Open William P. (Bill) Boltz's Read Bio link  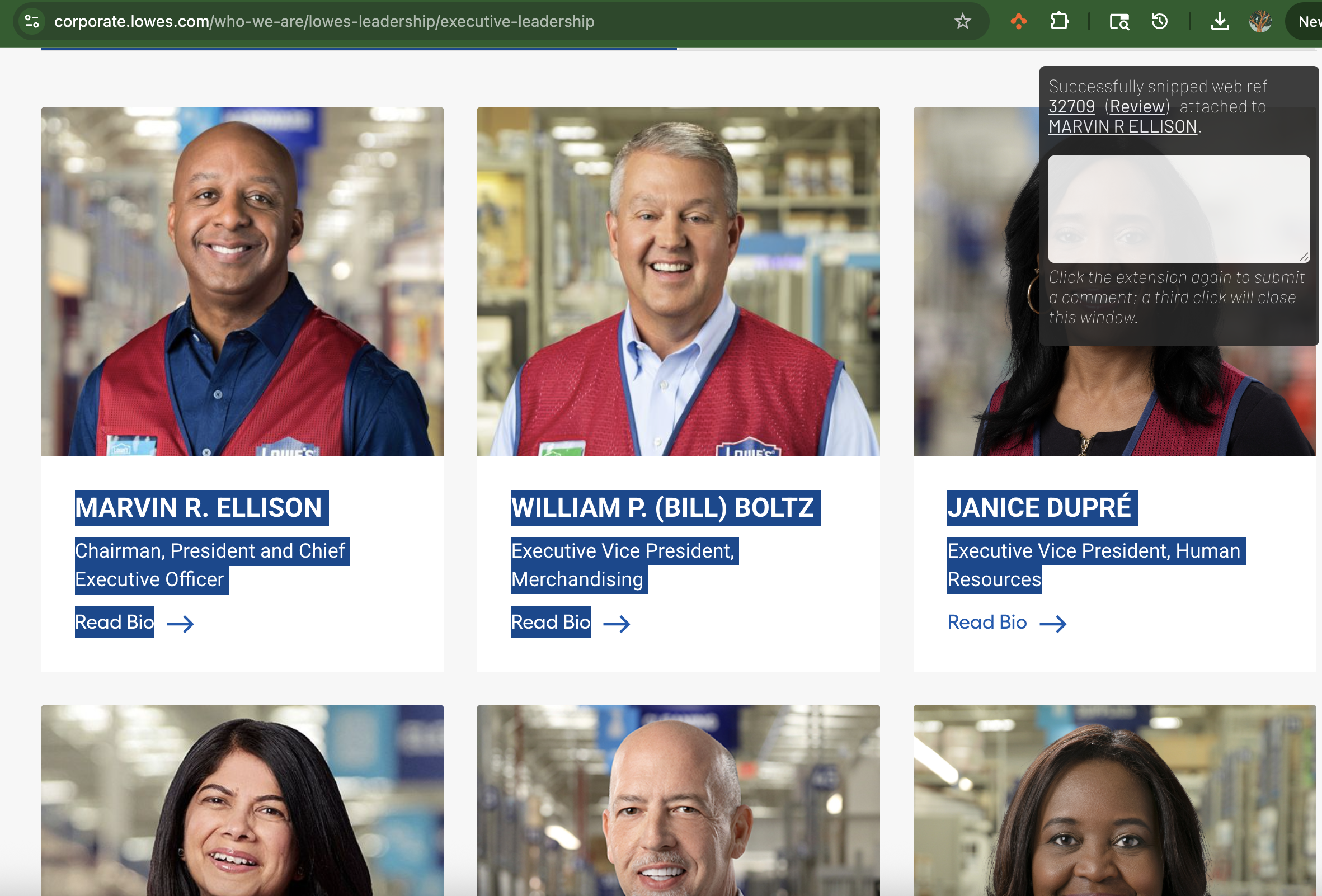click(551, 622)
